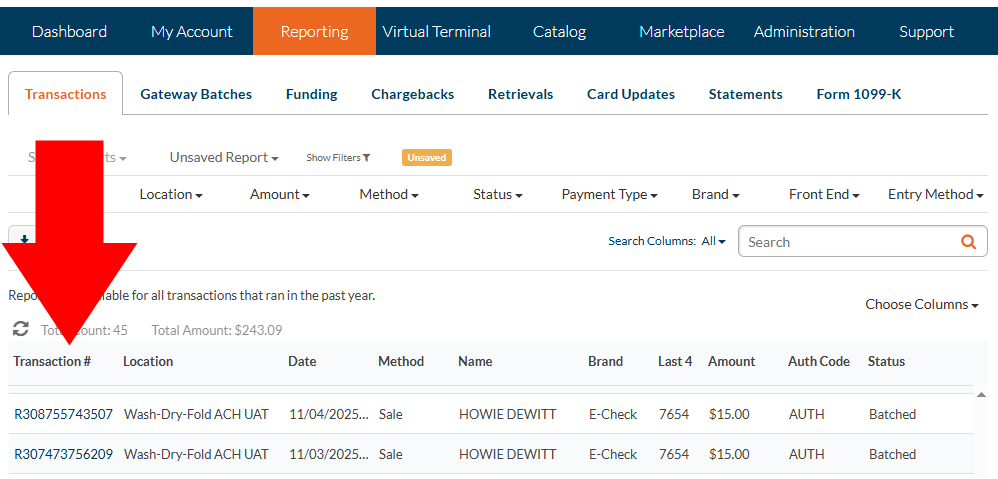The width and height of the screenshot is (998, 479).
Task: Open transaction R307473756209
Action: [63, 454]
